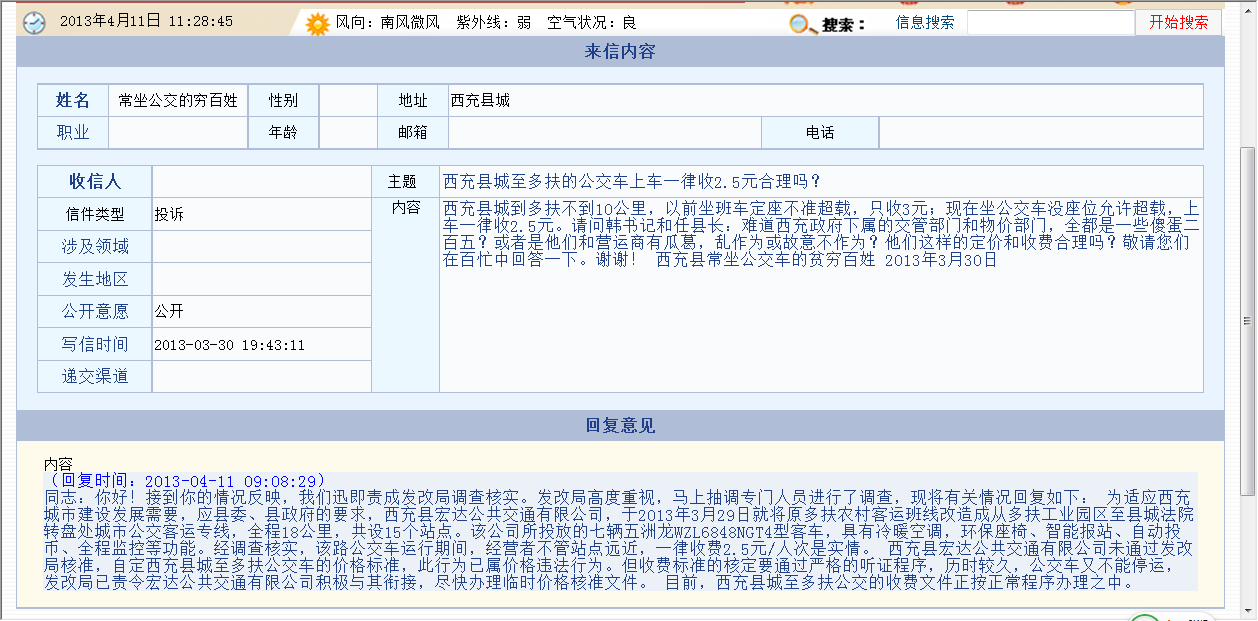Click the clock icon beside the date

coord(34,22)
